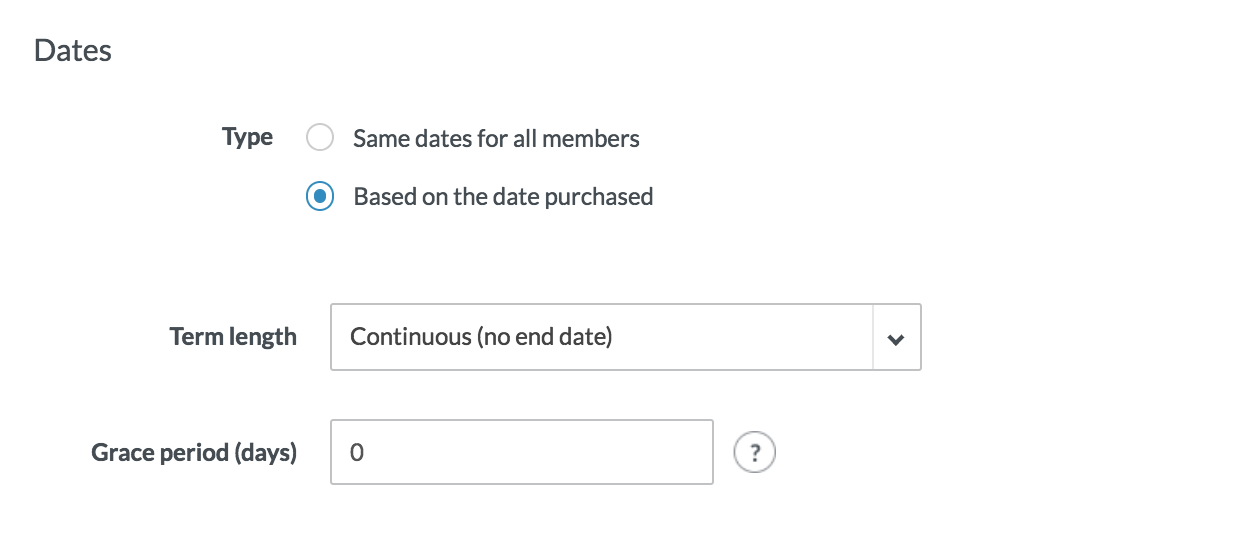Focus the Grace period (days) input field
This screenshot has width=1250, height=550.
coord(521,453)
